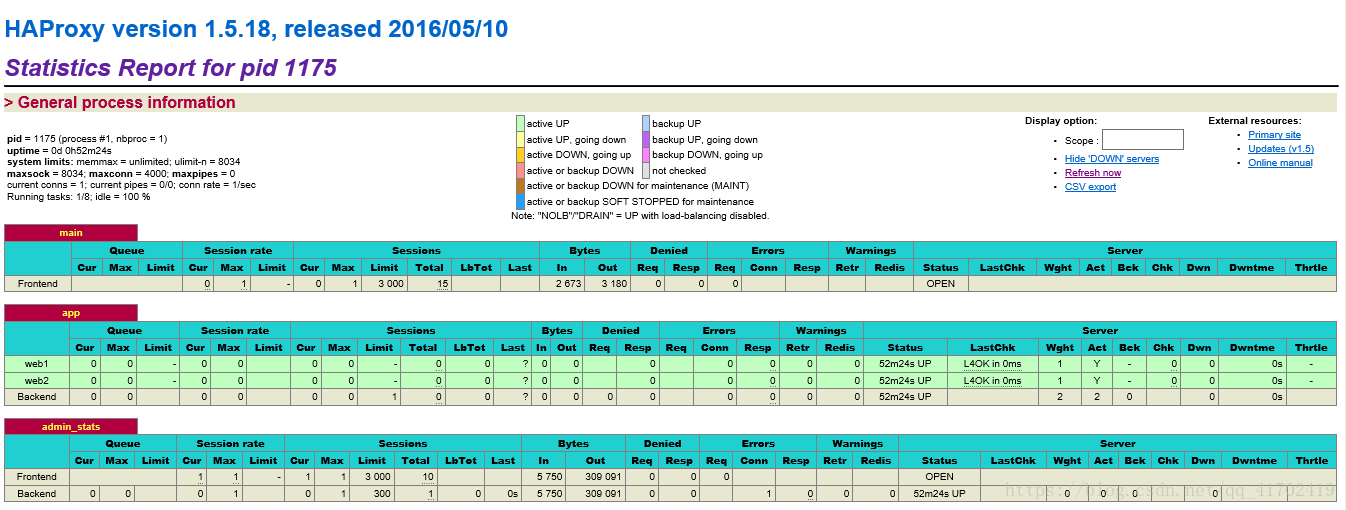Click admin_stats Frontend Sessions Total 10
The height and width of the screenshot is (510, 1346).
click(427, 477)
